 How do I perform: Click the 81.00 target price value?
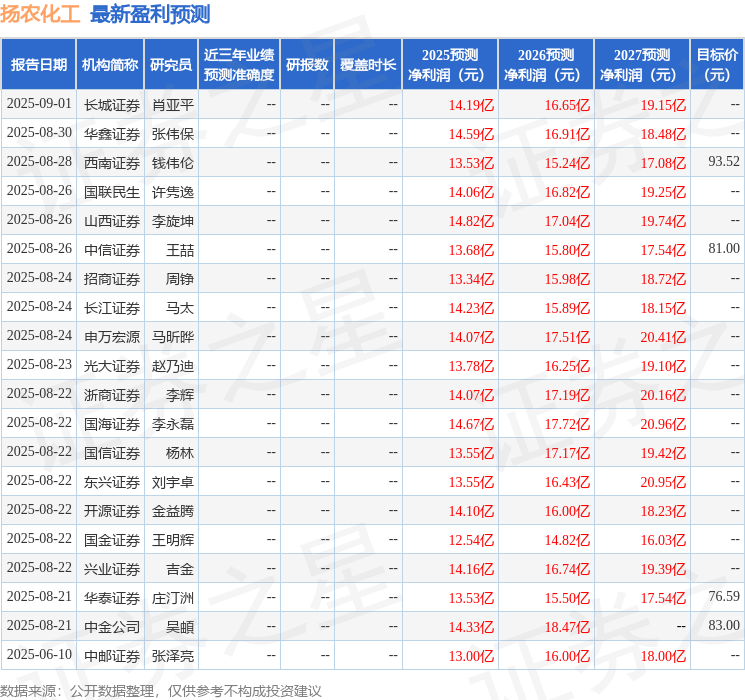(x=724, y=249)
